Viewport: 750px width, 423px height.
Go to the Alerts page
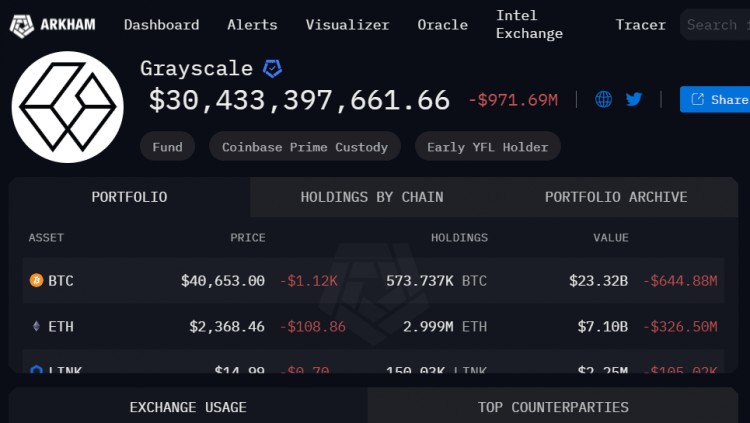[x=252, y=25]
